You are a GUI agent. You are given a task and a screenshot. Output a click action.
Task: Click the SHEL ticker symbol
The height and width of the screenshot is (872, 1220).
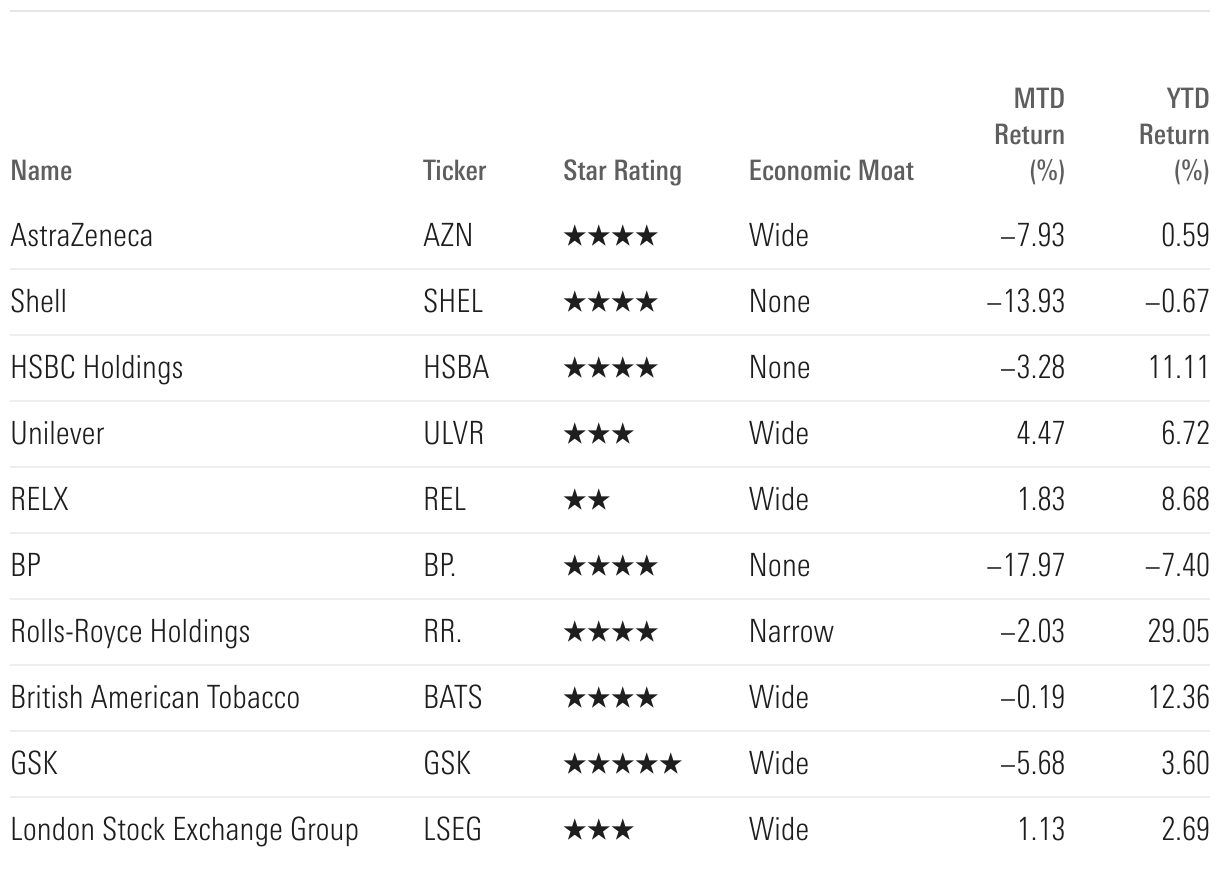pyautogui.click(x=452, y=302)
